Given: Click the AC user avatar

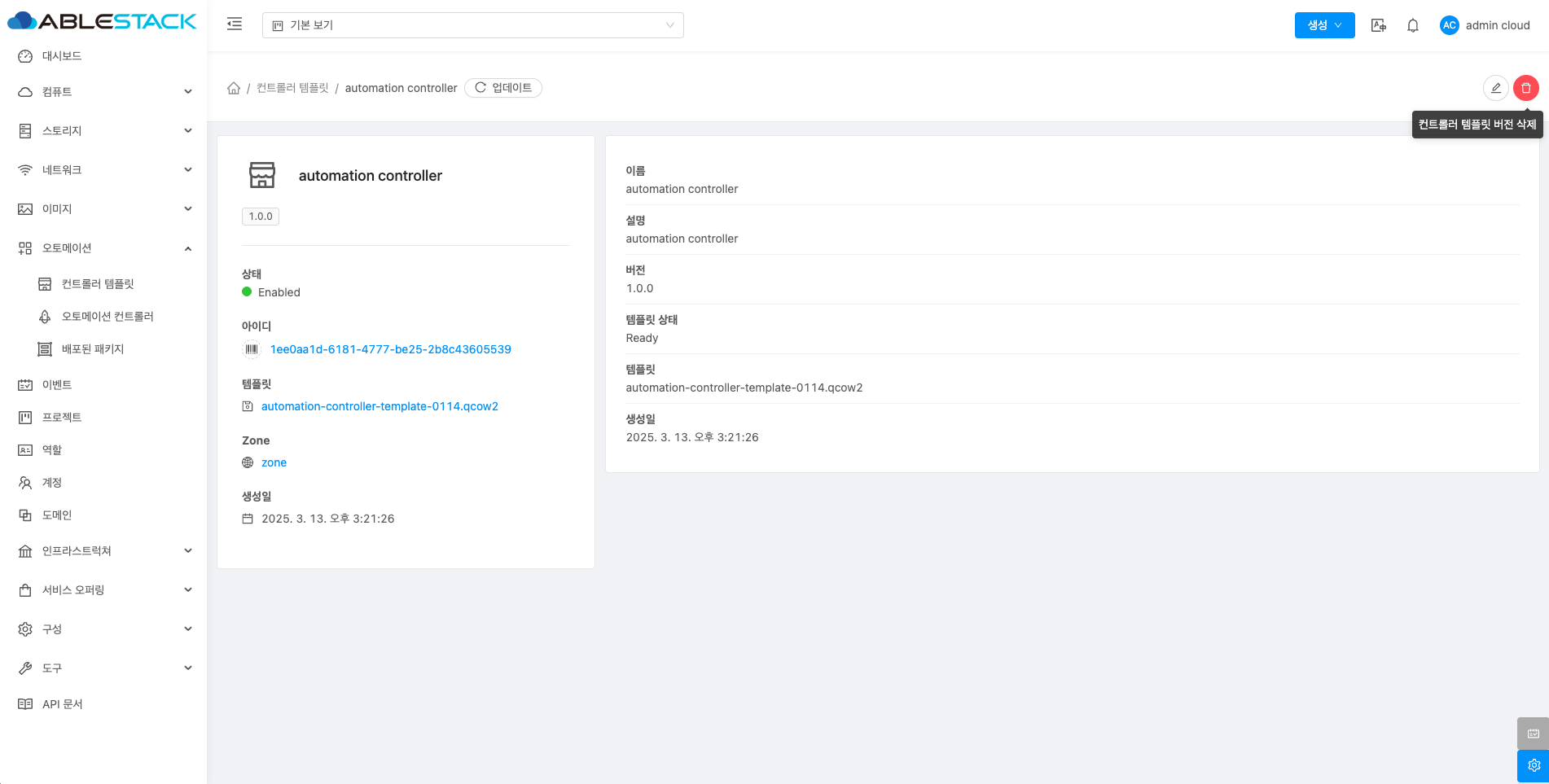Looking at the screenshot, I should coord(1450,25).
